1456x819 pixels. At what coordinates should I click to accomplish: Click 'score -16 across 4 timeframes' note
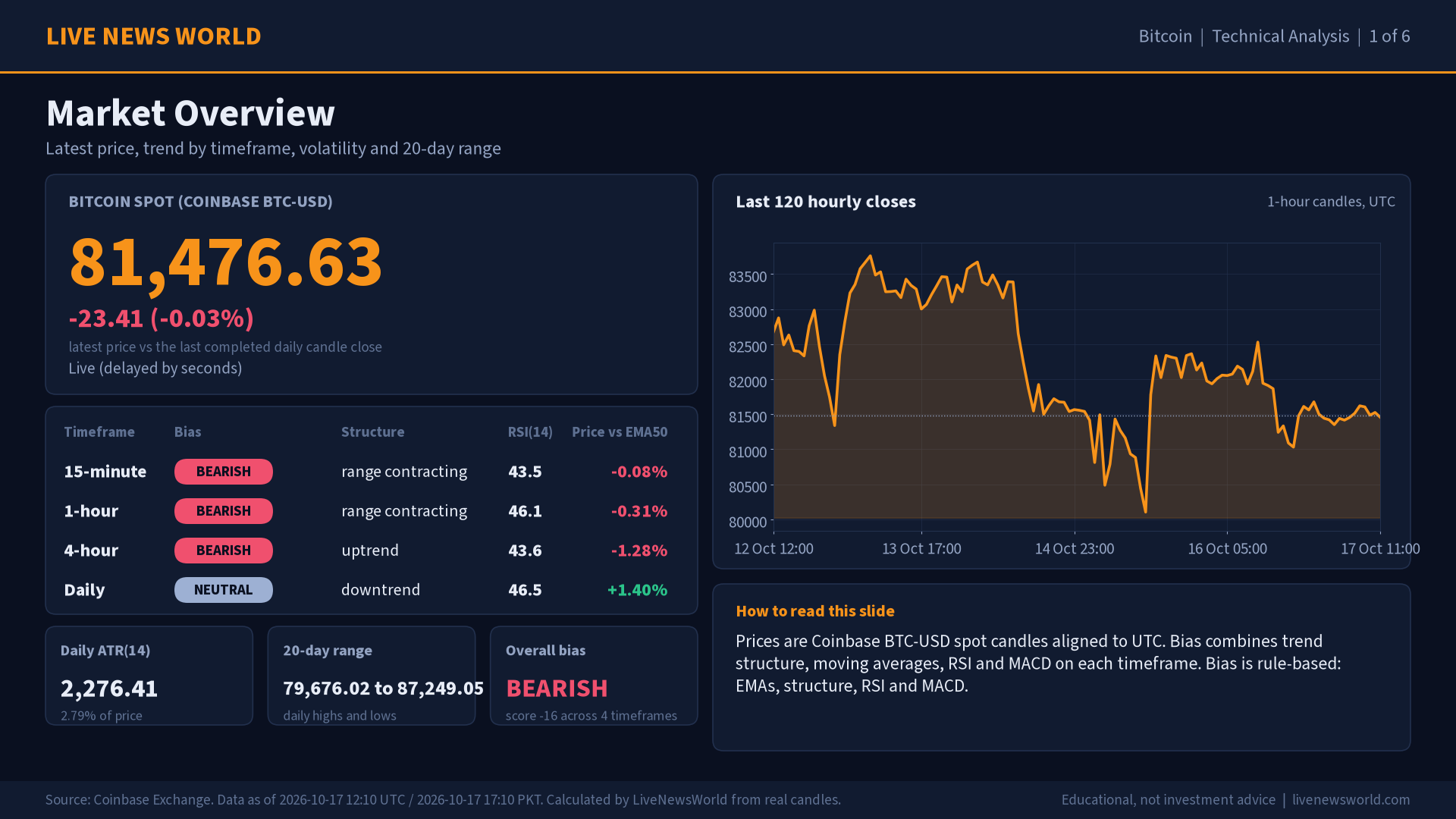tap(591, 716)
